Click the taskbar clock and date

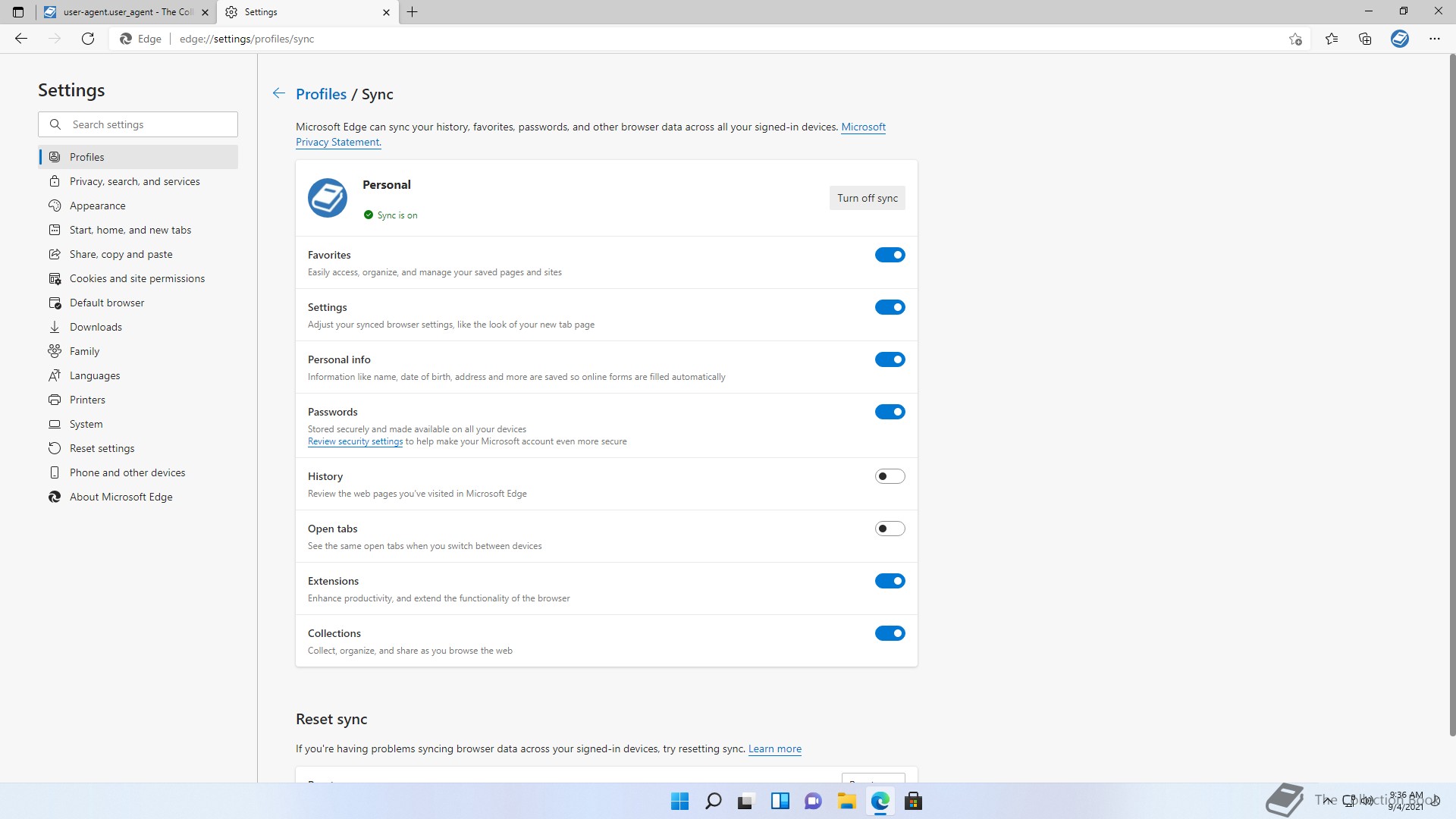1405,801
